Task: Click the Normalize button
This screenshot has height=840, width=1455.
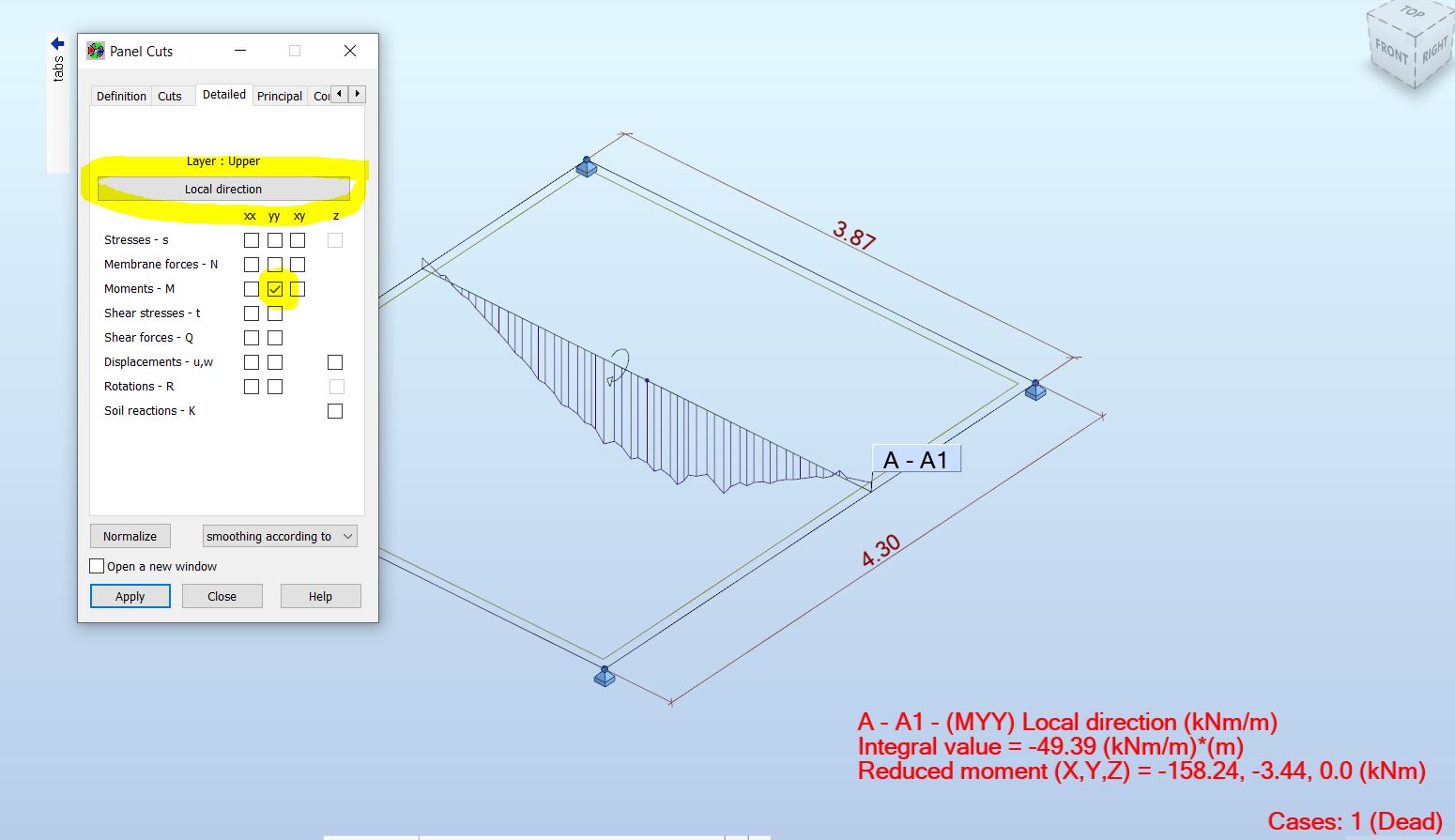Action: click(130, 536)
